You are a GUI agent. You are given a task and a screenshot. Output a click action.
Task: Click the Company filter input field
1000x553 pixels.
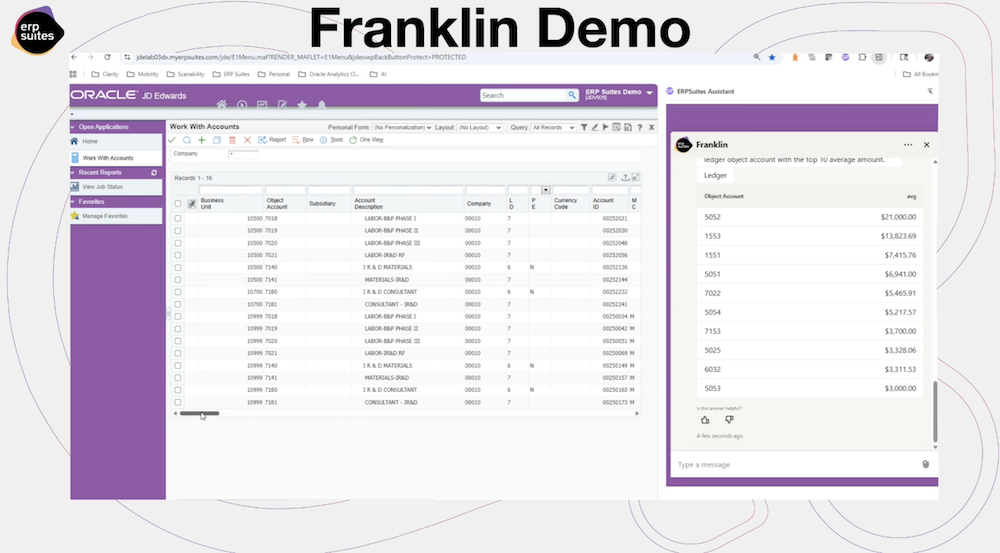[x=243, y=154]
